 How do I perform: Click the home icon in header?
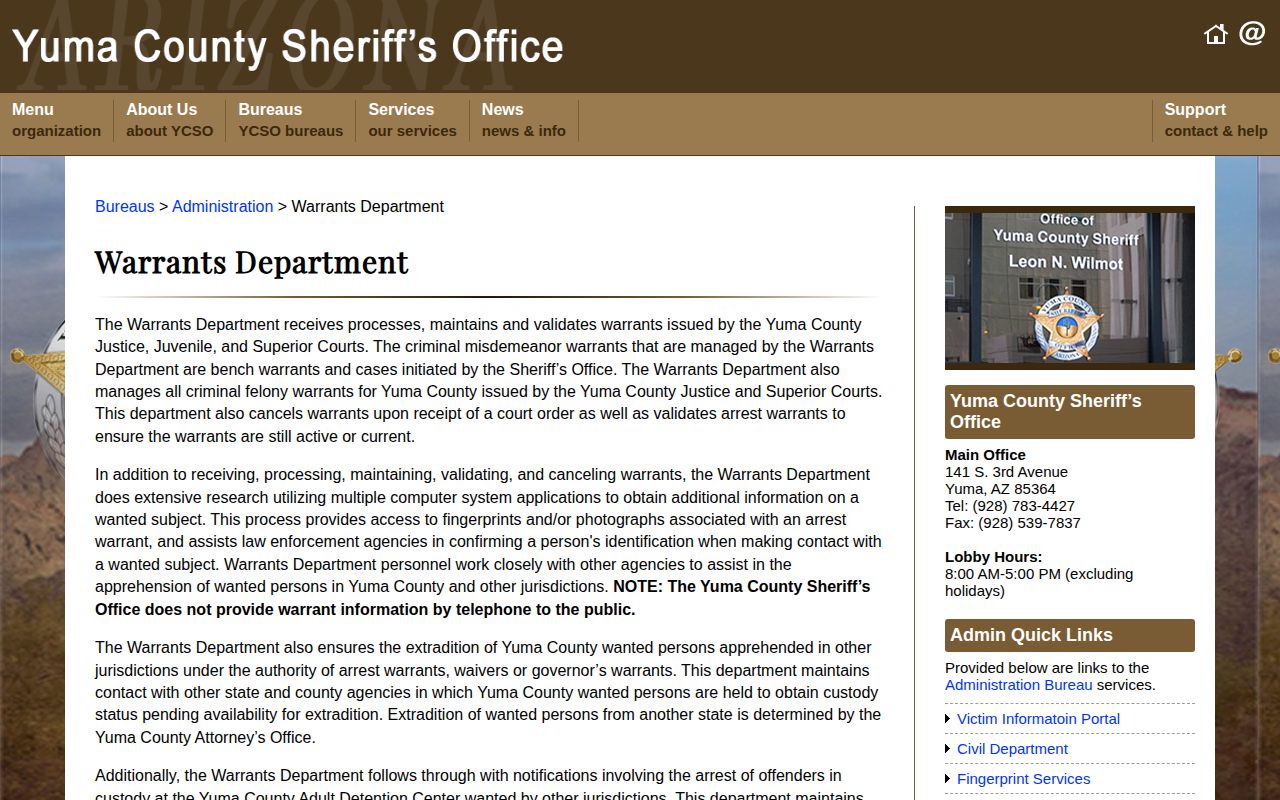[1215, 34]
